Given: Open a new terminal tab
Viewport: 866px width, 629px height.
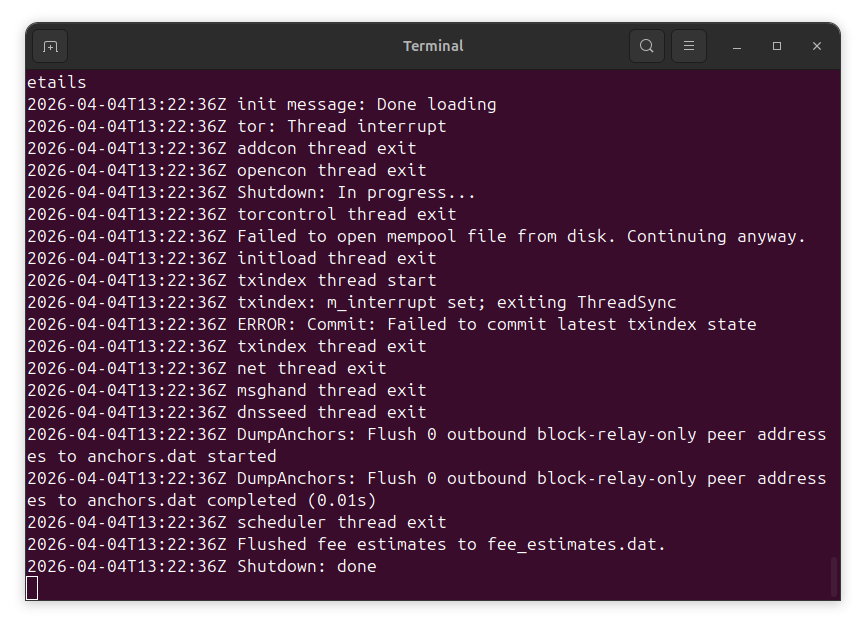Looking at the screenshot, I should pyautogui.click(x=50, y=46).
